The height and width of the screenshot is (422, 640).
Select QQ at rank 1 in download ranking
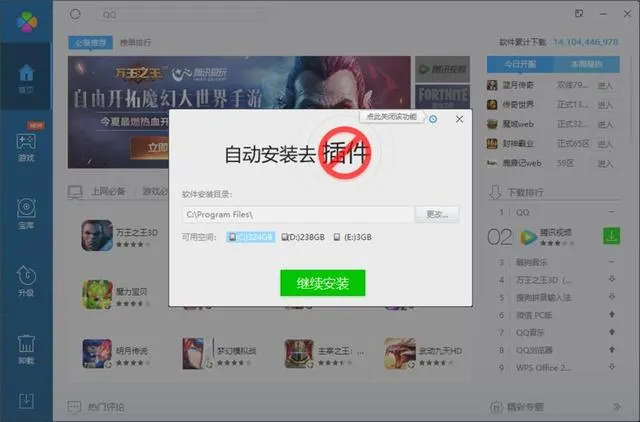[x=522, y=213]
